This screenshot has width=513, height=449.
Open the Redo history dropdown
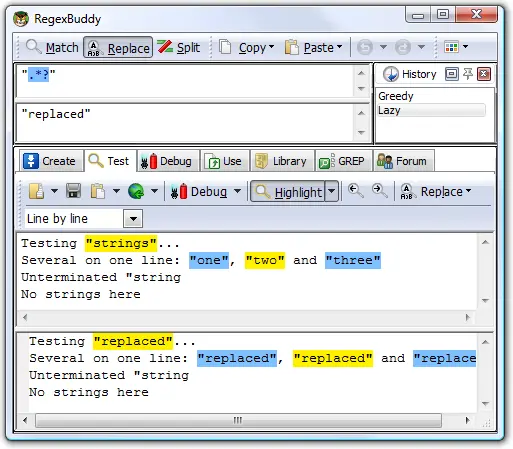click(x=421, y=47)
